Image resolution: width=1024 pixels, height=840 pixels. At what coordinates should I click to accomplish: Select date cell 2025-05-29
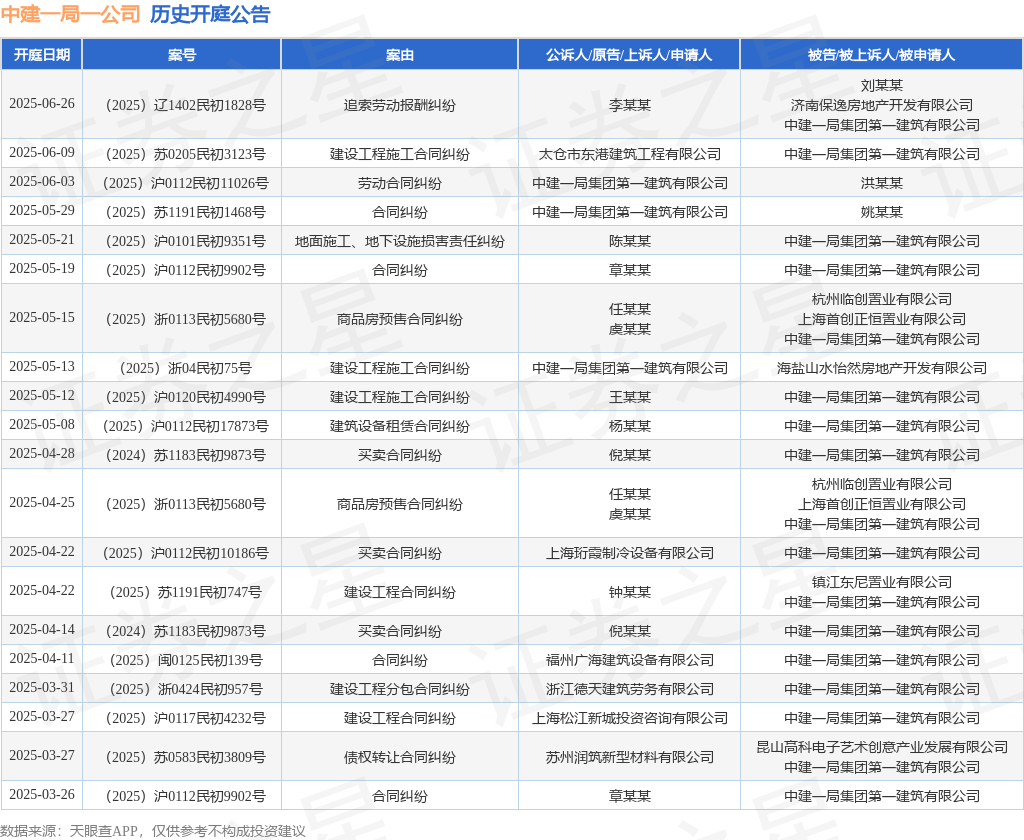42,210
